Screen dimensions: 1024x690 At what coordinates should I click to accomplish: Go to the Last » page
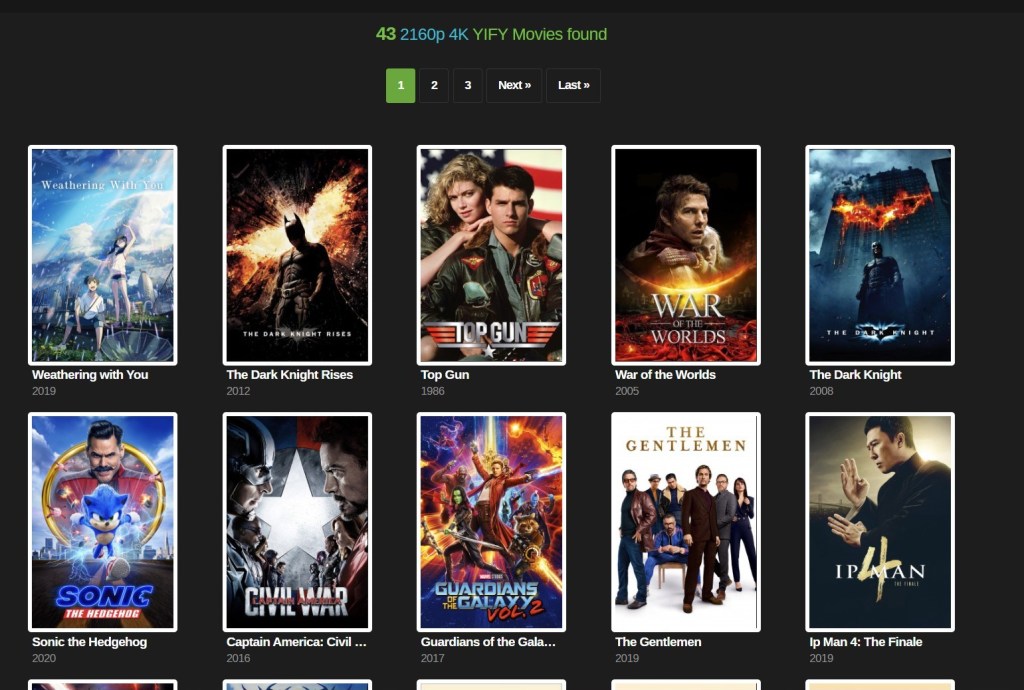click(x=573, y=86)
